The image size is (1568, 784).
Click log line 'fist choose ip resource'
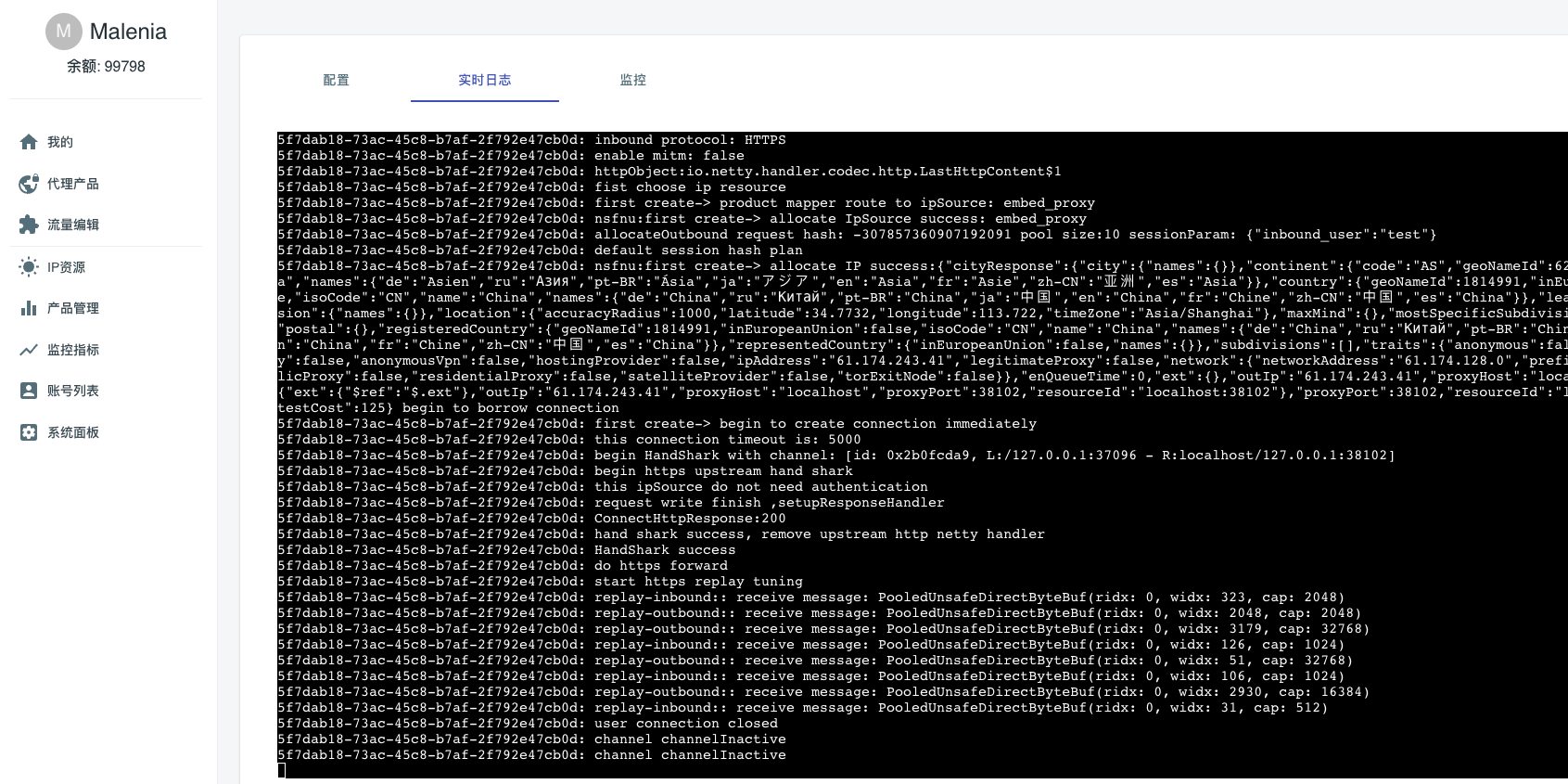click(x=531, y=187)
